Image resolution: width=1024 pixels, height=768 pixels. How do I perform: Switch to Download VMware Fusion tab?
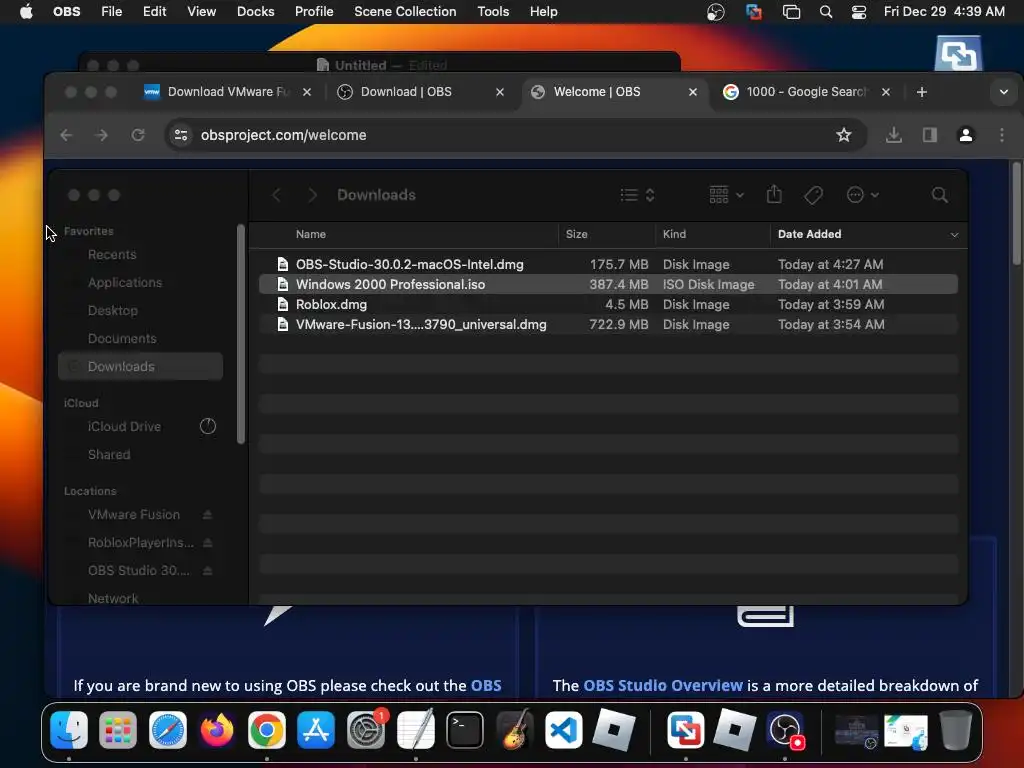click(x=227, y=92)
